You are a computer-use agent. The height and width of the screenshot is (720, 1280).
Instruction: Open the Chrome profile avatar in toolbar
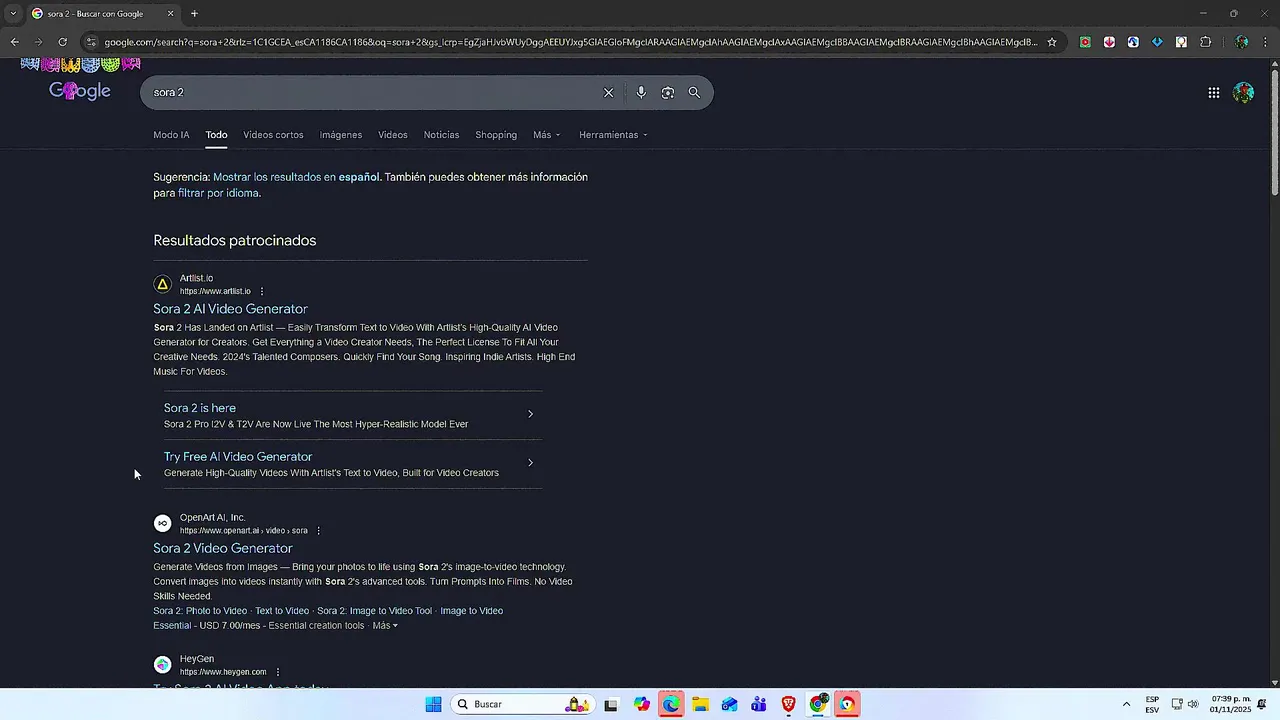1241,42
